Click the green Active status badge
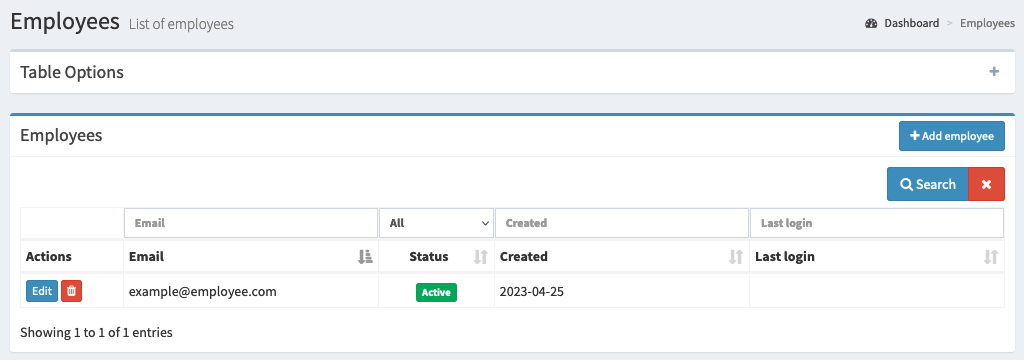The height and width of the screenshot is (360, 1024). coord(436,292)
